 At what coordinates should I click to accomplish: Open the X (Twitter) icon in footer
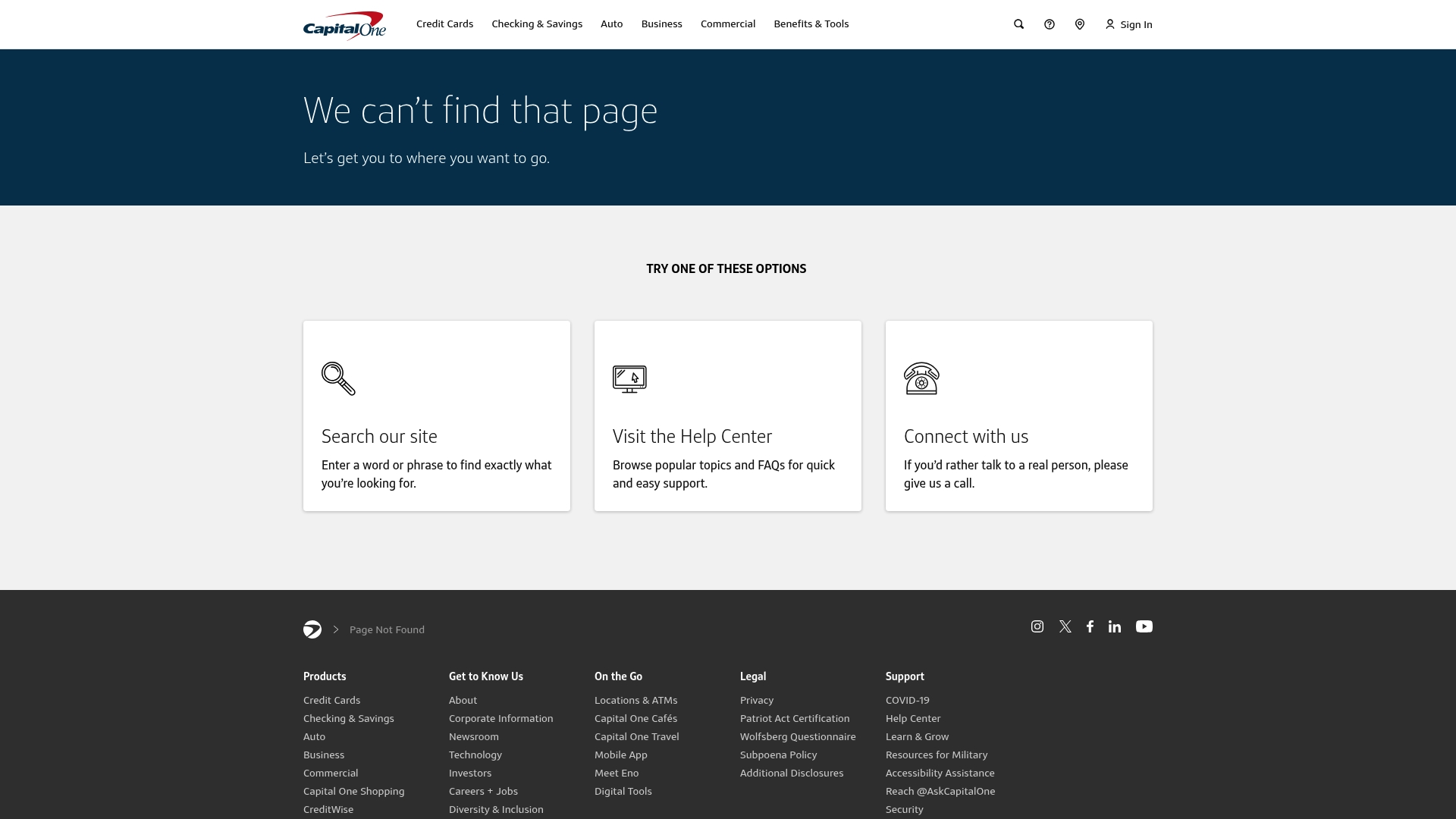(x=1065, y=626)
